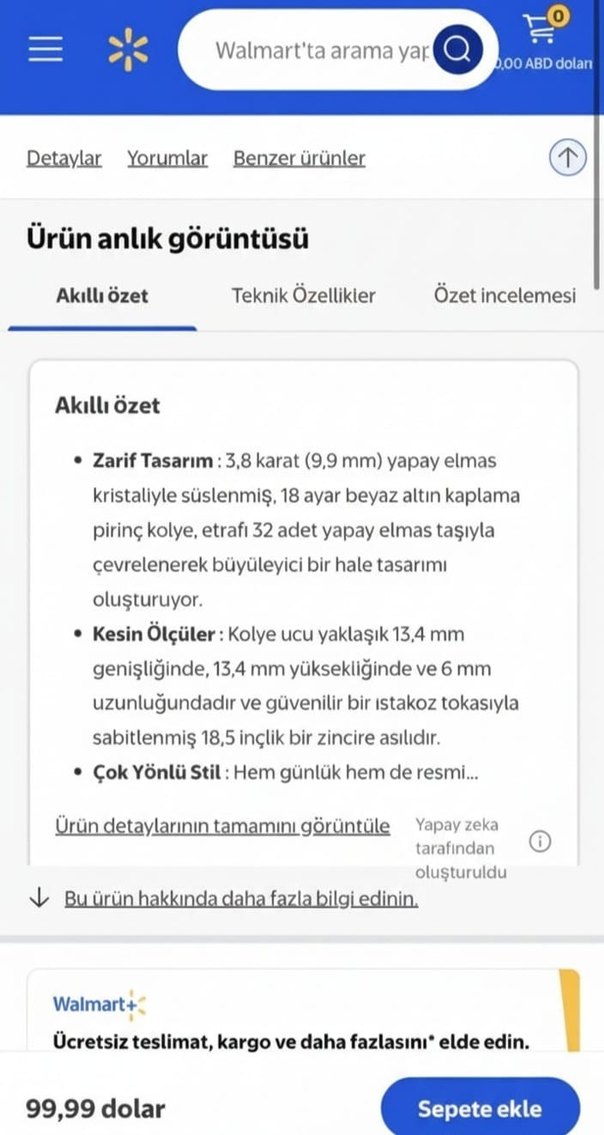Click the down arrow before daha fazla bilgi
This screenshot has height=1135, width=604.
pos(39,897)
